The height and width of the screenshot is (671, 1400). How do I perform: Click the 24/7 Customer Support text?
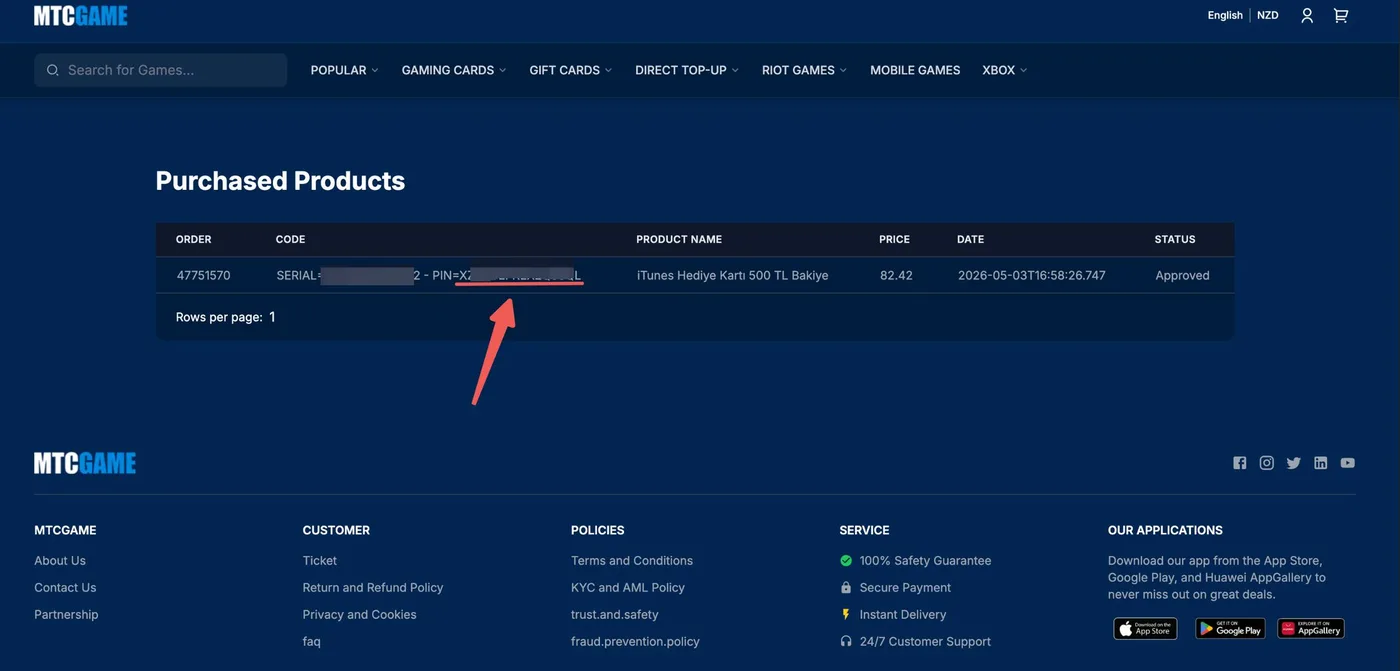926,642
